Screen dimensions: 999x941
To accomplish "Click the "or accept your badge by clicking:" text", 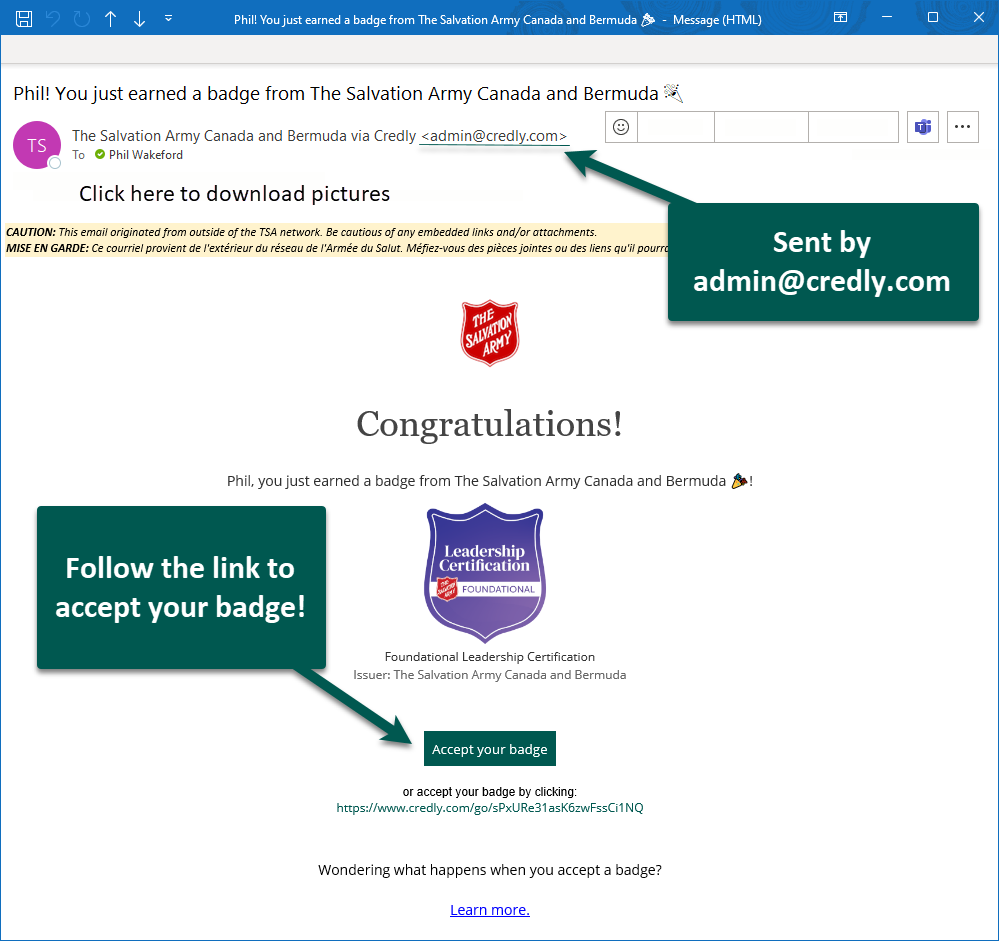I will point(489,792).
